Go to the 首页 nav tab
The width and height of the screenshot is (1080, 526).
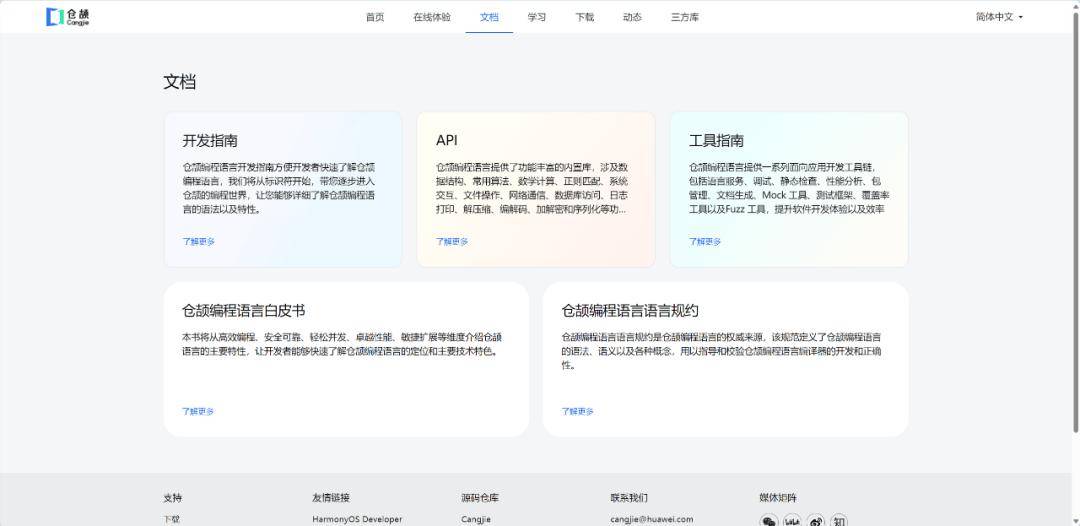[x=375, y=17]
